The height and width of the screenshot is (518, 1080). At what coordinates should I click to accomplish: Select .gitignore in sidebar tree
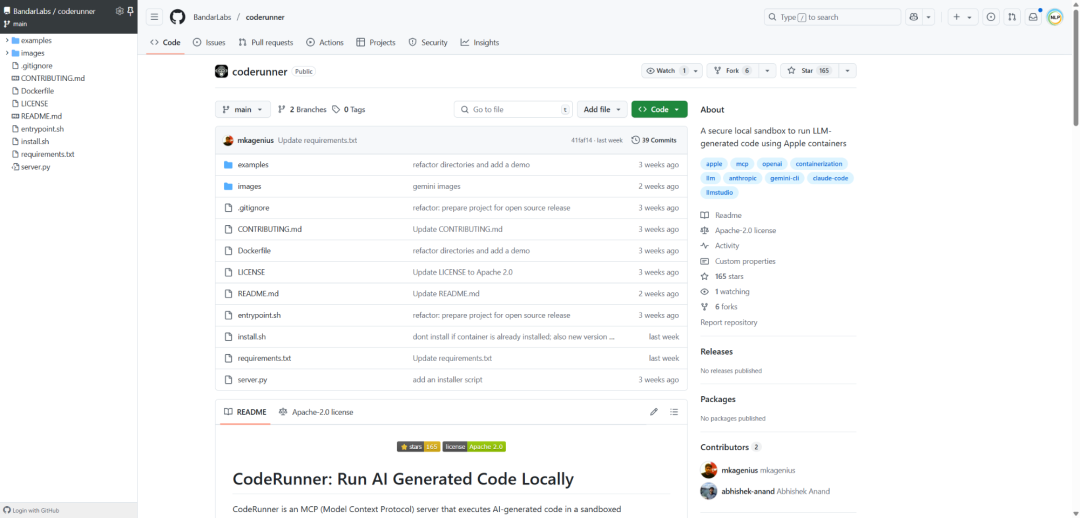[x=36, y=65]
